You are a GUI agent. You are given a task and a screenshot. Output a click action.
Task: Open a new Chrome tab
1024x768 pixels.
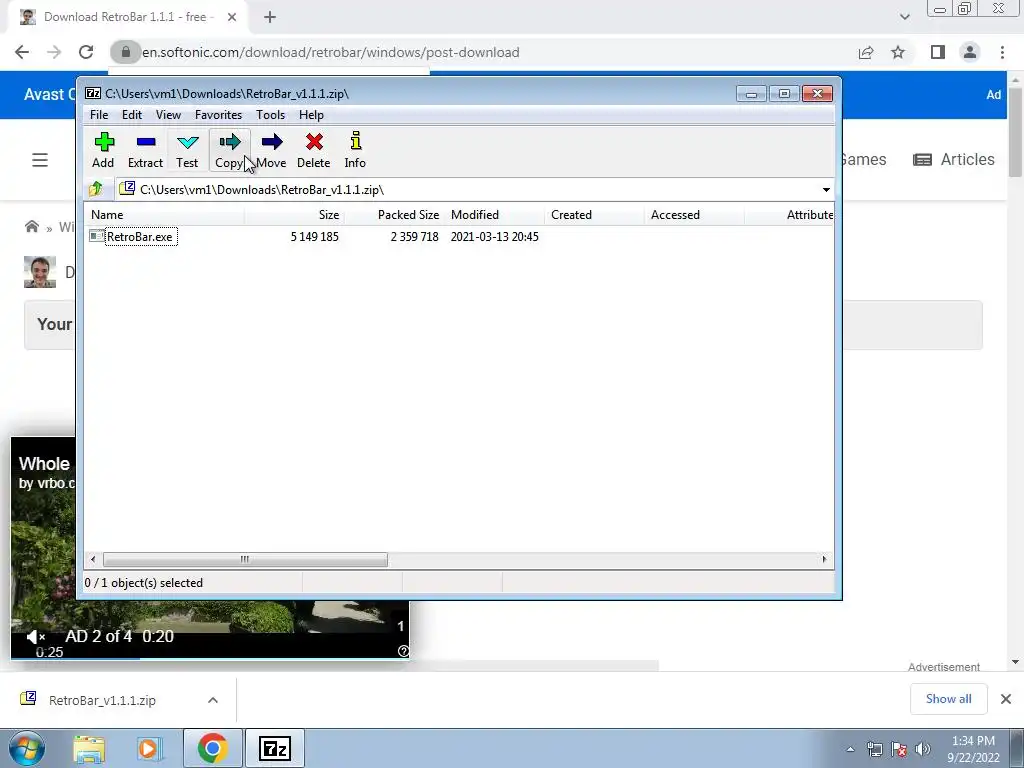point(270,17)
